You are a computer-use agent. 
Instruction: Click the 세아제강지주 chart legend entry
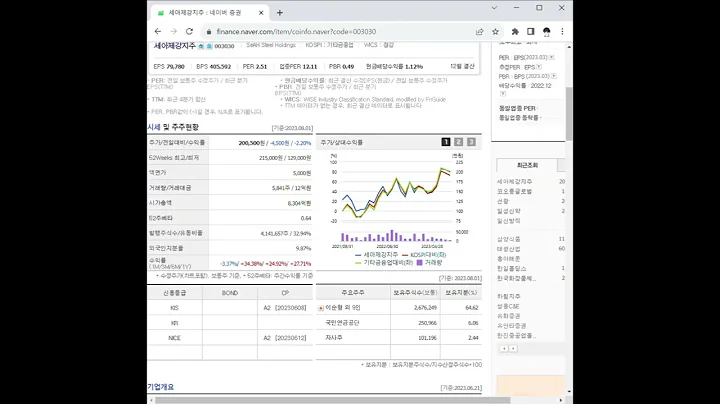[377, 255]
